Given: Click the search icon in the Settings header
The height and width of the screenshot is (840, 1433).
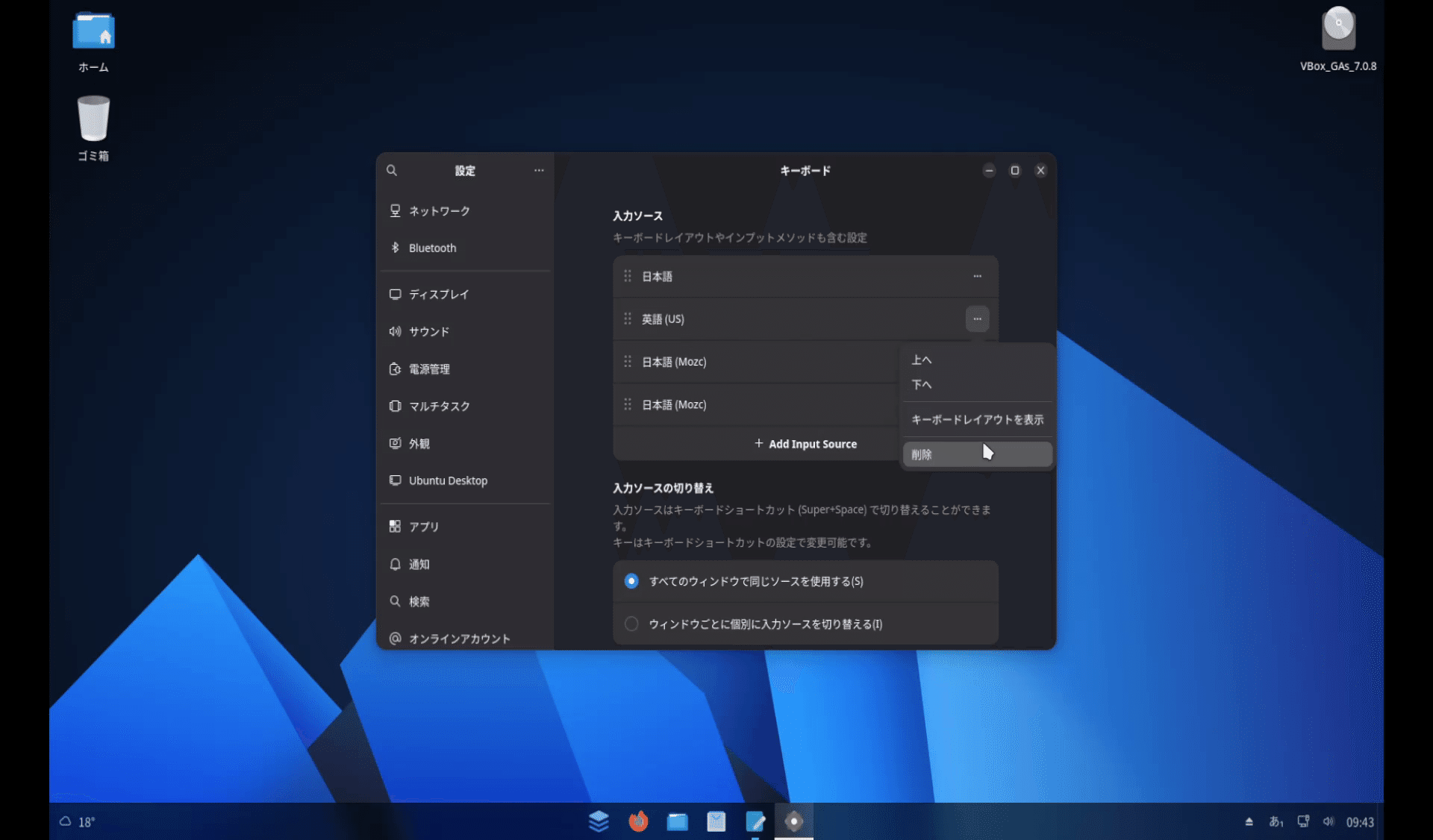Looking at the screenshot, I should pyautogui.click(x=392, y=170).
